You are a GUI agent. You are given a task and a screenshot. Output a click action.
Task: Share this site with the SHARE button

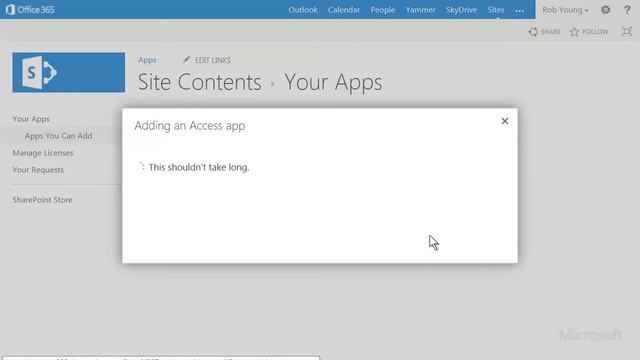[x=544, y=31]
